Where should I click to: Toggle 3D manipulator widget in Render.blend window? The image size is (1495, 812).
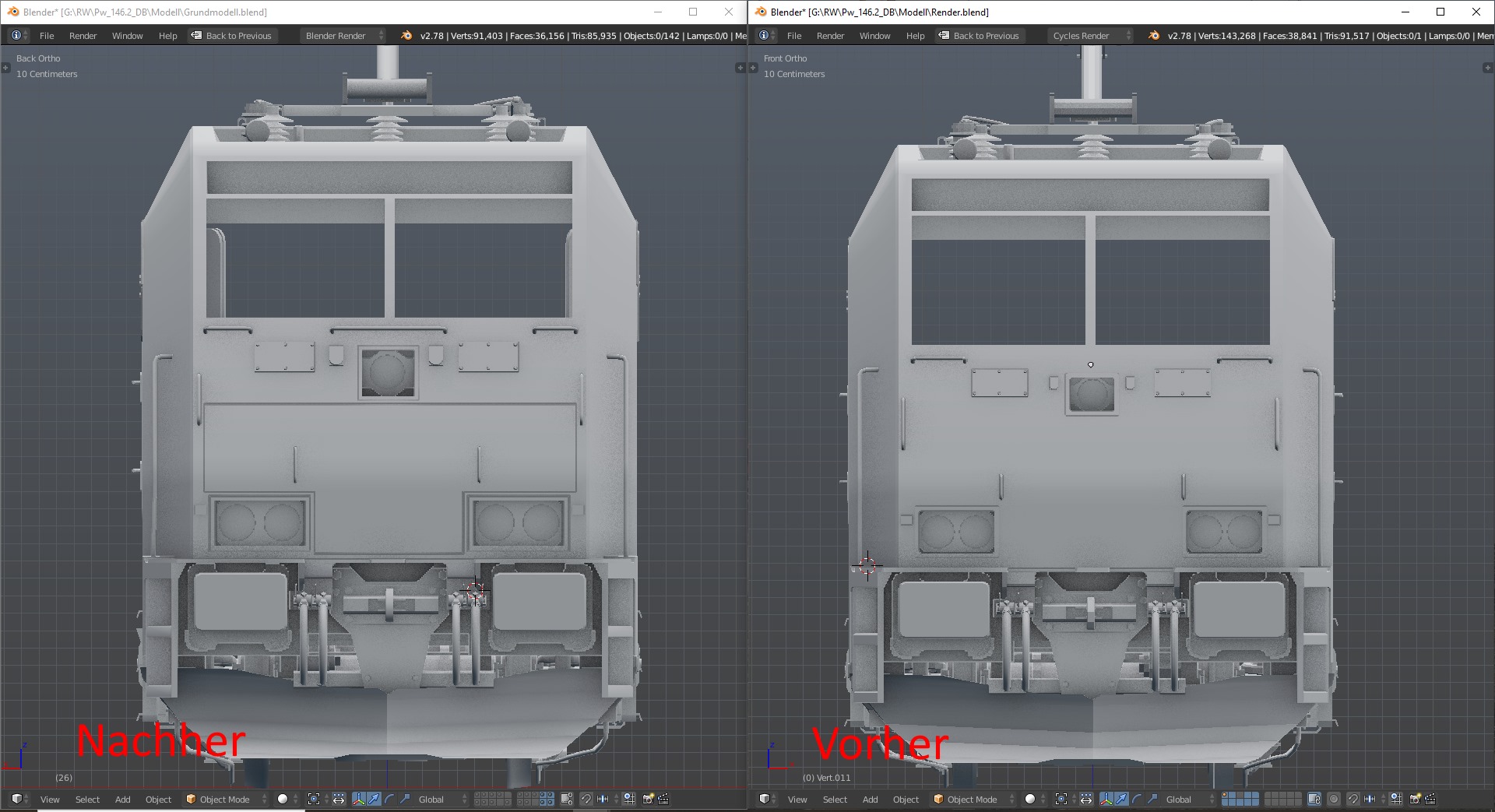tap(1106, 799)
